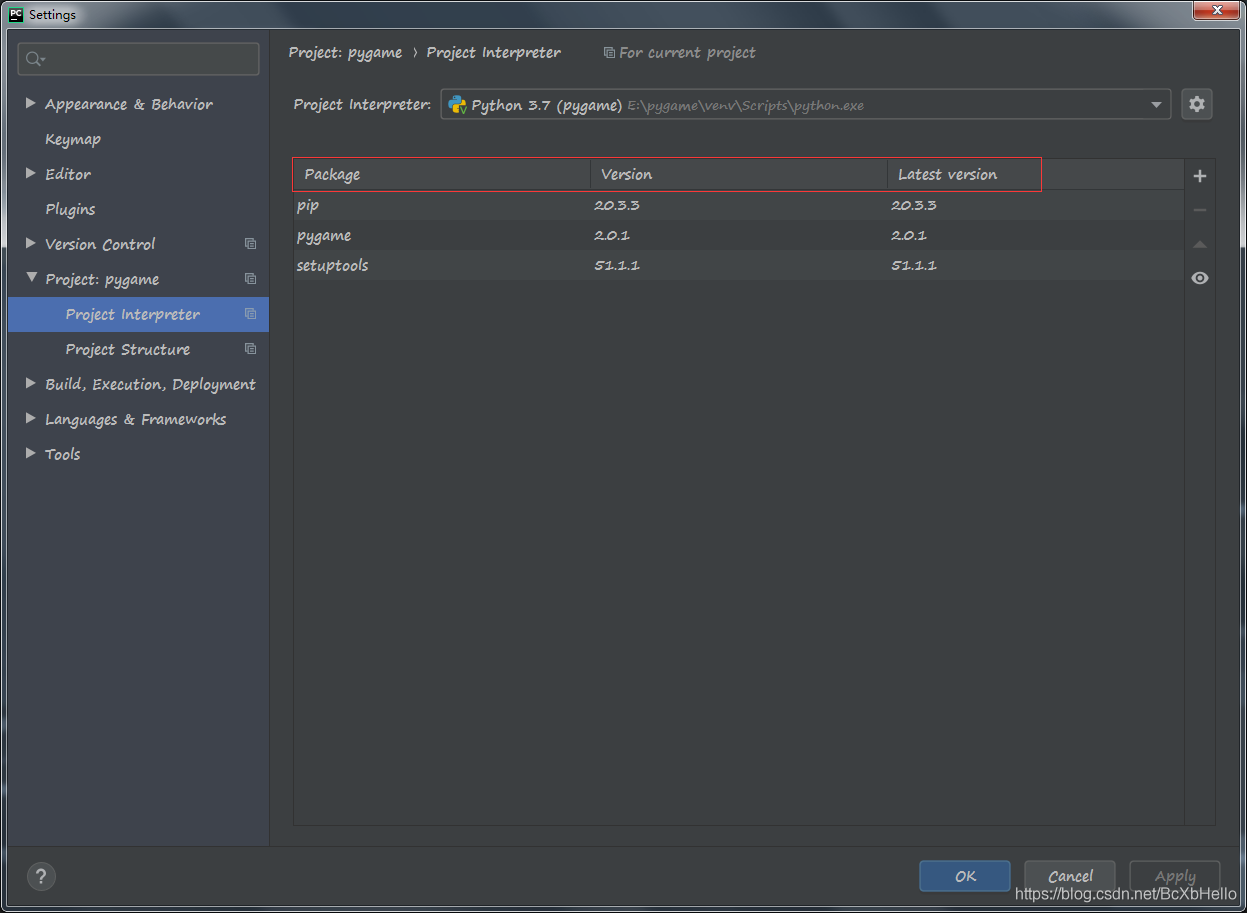
Task: Expand Appearance & Behavior section
Action: tap(31, 104)
